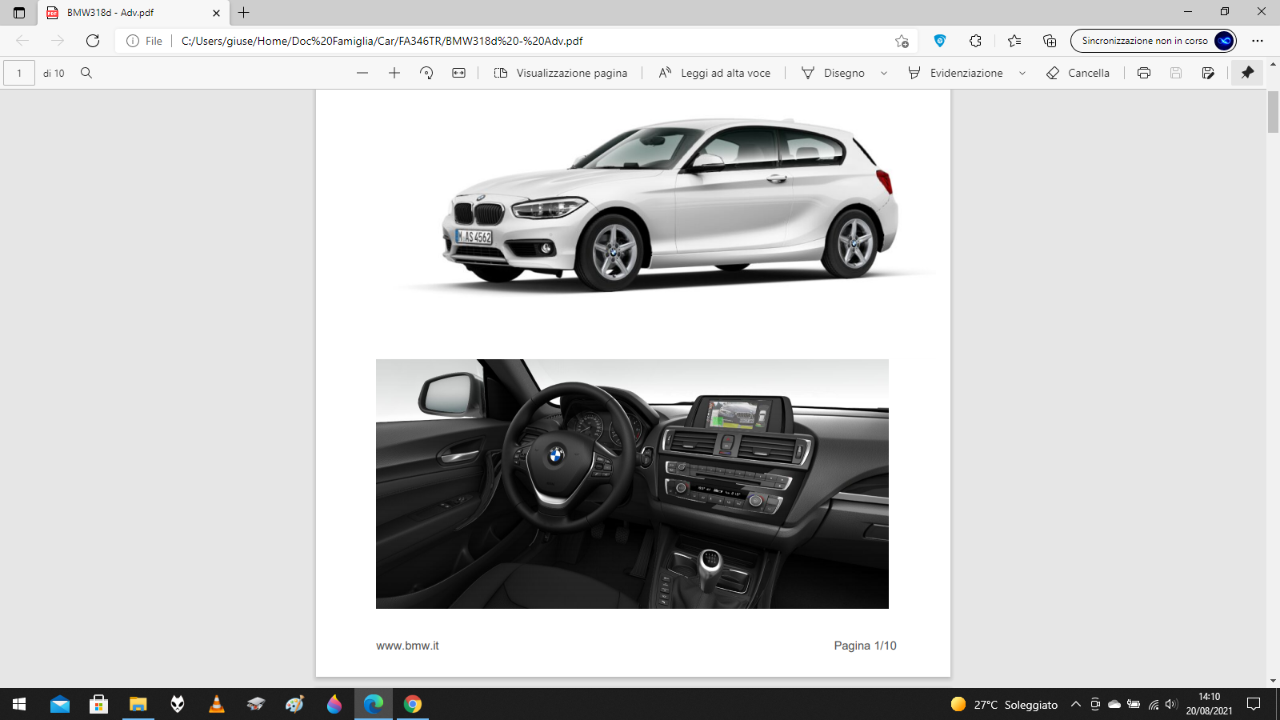Toggle the Cancella eraser tool
1280x720 pixels.
pos(1077,73)
